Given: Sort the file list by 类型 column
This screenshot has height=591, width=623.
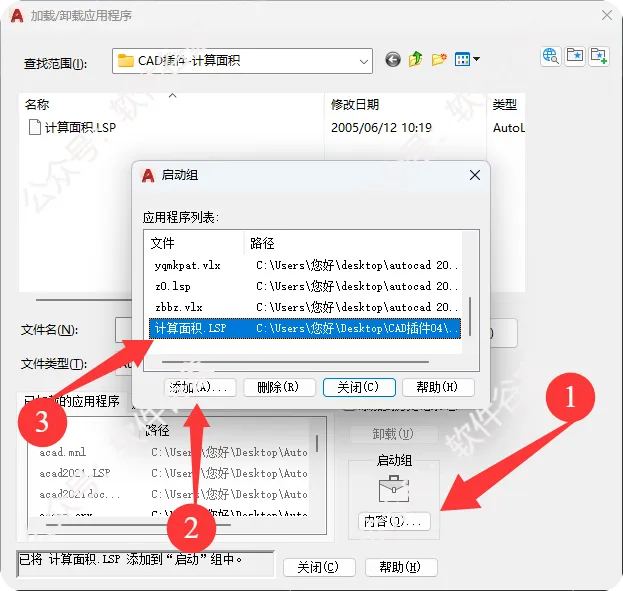Looking at the screenshot, I should [505, 105].
